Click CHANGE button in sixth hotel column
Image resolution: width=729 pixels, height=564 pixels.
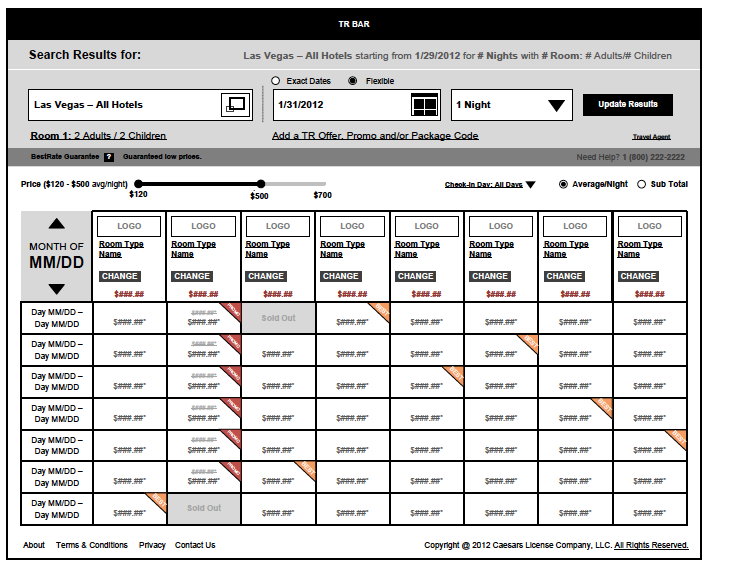pos(490,276)
